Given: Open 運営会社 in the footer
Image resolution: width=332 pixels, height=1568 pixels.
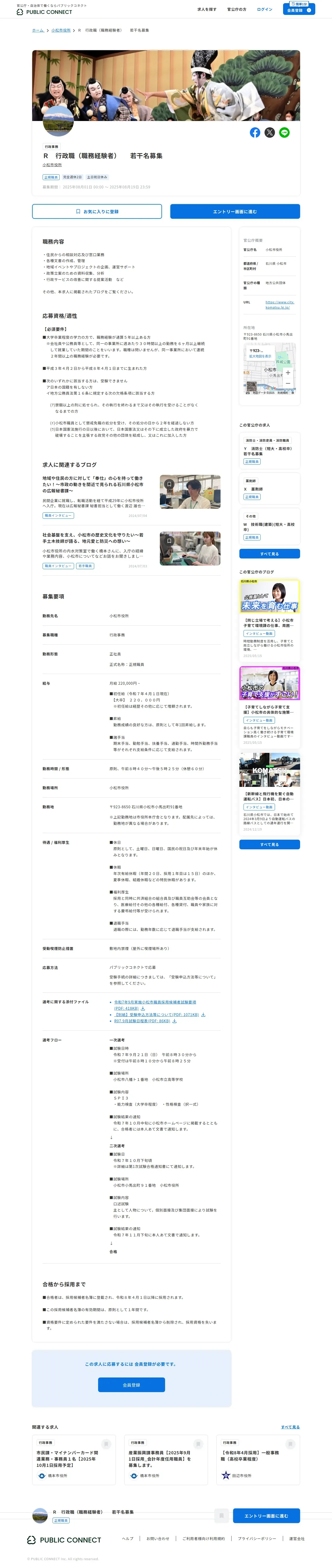Looking at the screenshot, I should [297, 1539].
